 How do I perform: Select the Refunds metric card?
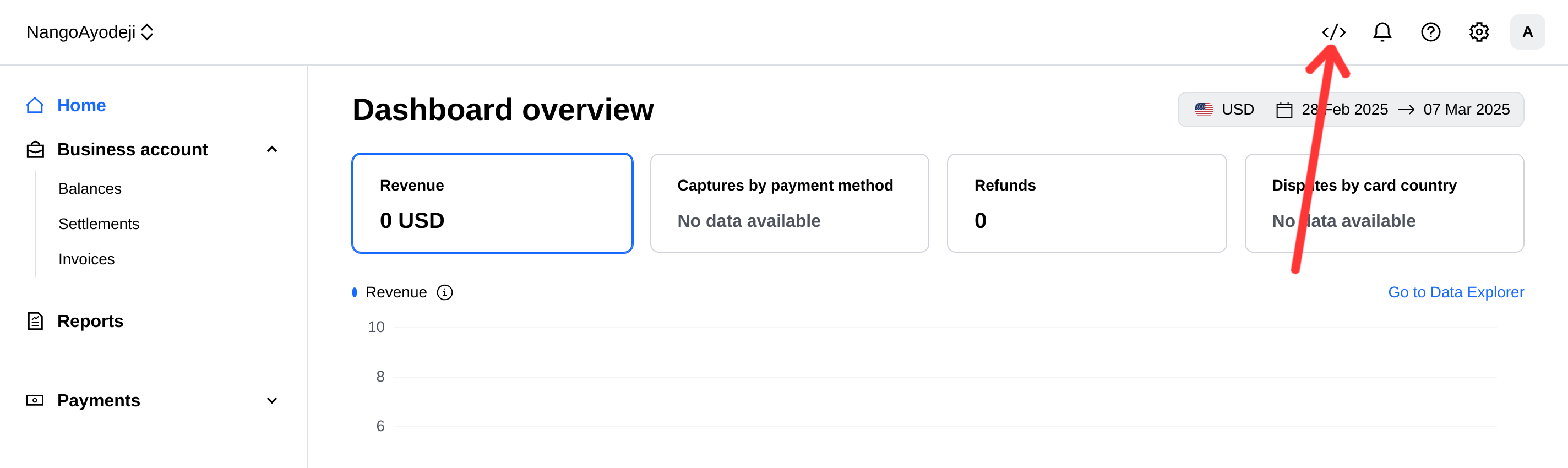click(x=1086, y=203)
